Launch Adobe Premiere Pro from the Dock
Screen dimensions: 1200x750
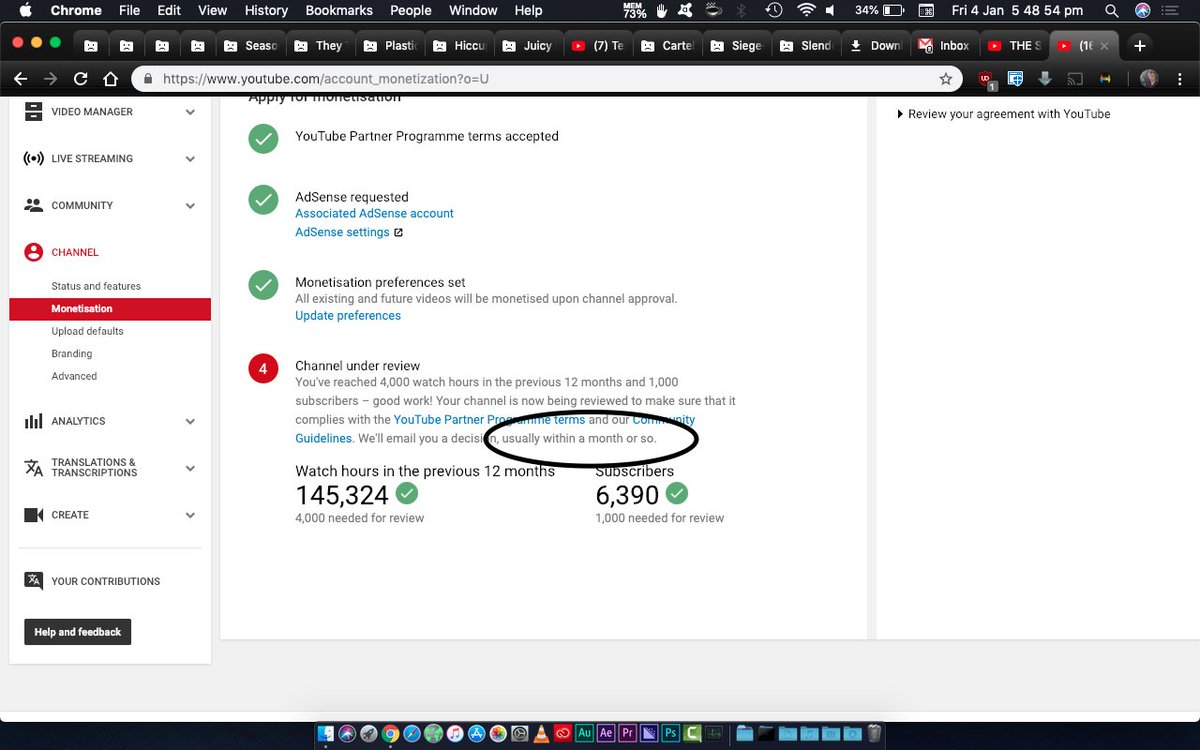[x=628, y=733]
